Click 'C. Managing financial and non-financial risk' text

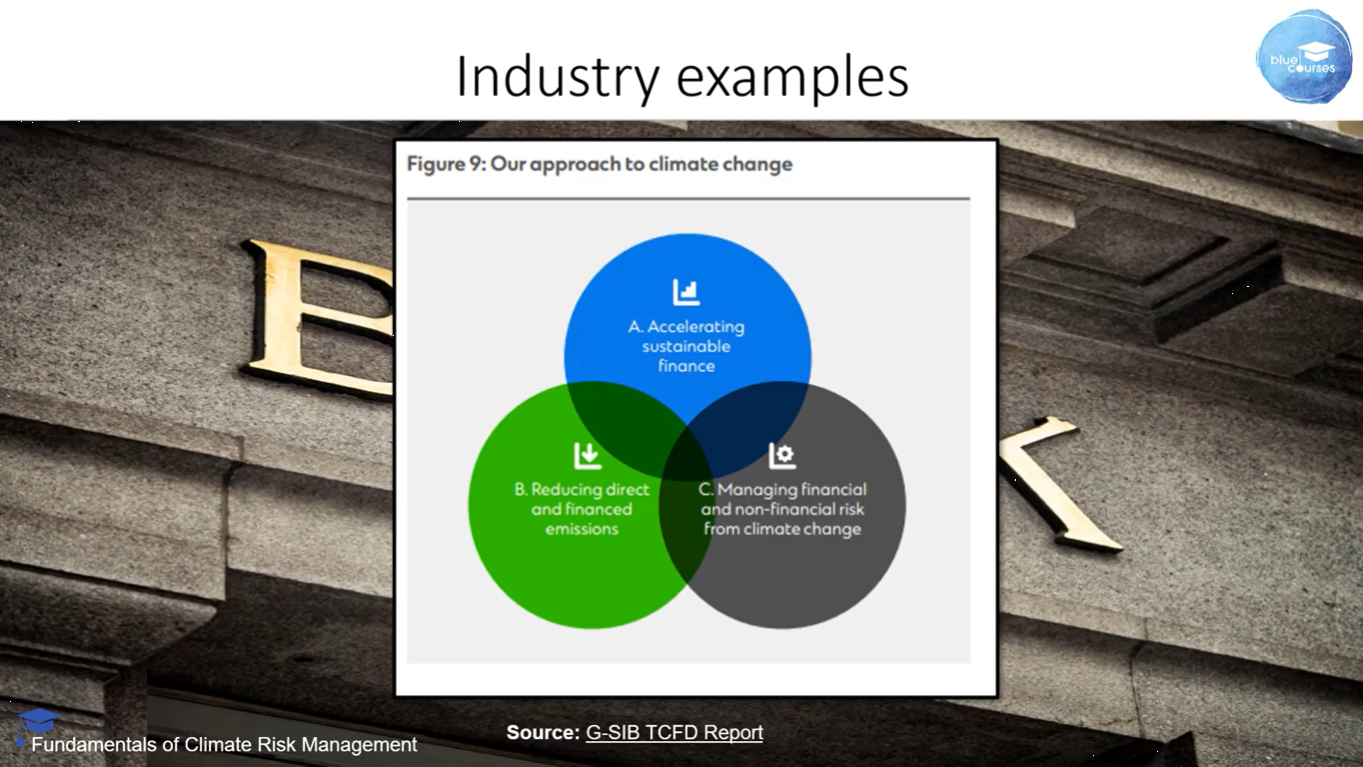point(782,509)
